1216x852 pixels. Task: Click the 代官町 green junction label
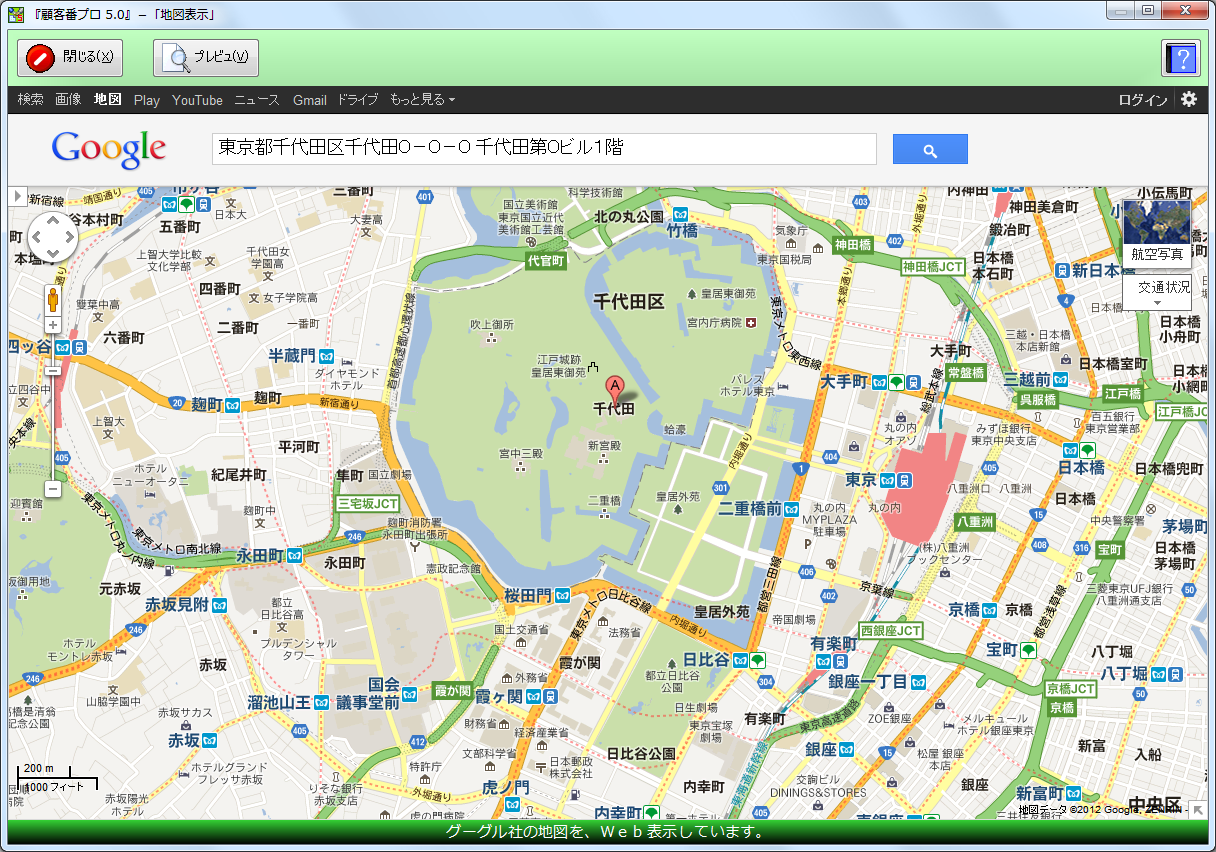point(546,260)
